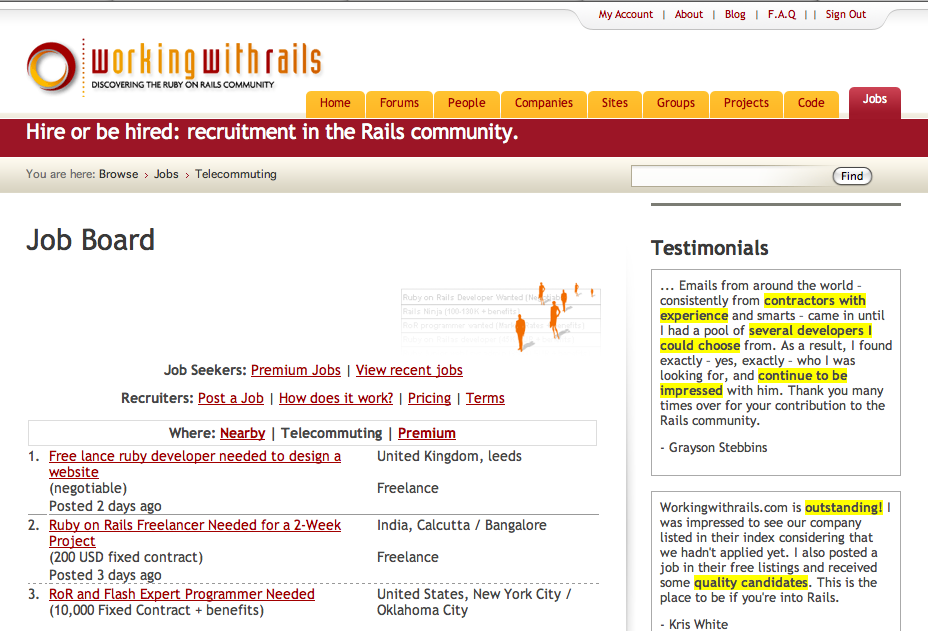The image size is (928, 631).
Task: Open My Account link
Action: tap(626, 14)
